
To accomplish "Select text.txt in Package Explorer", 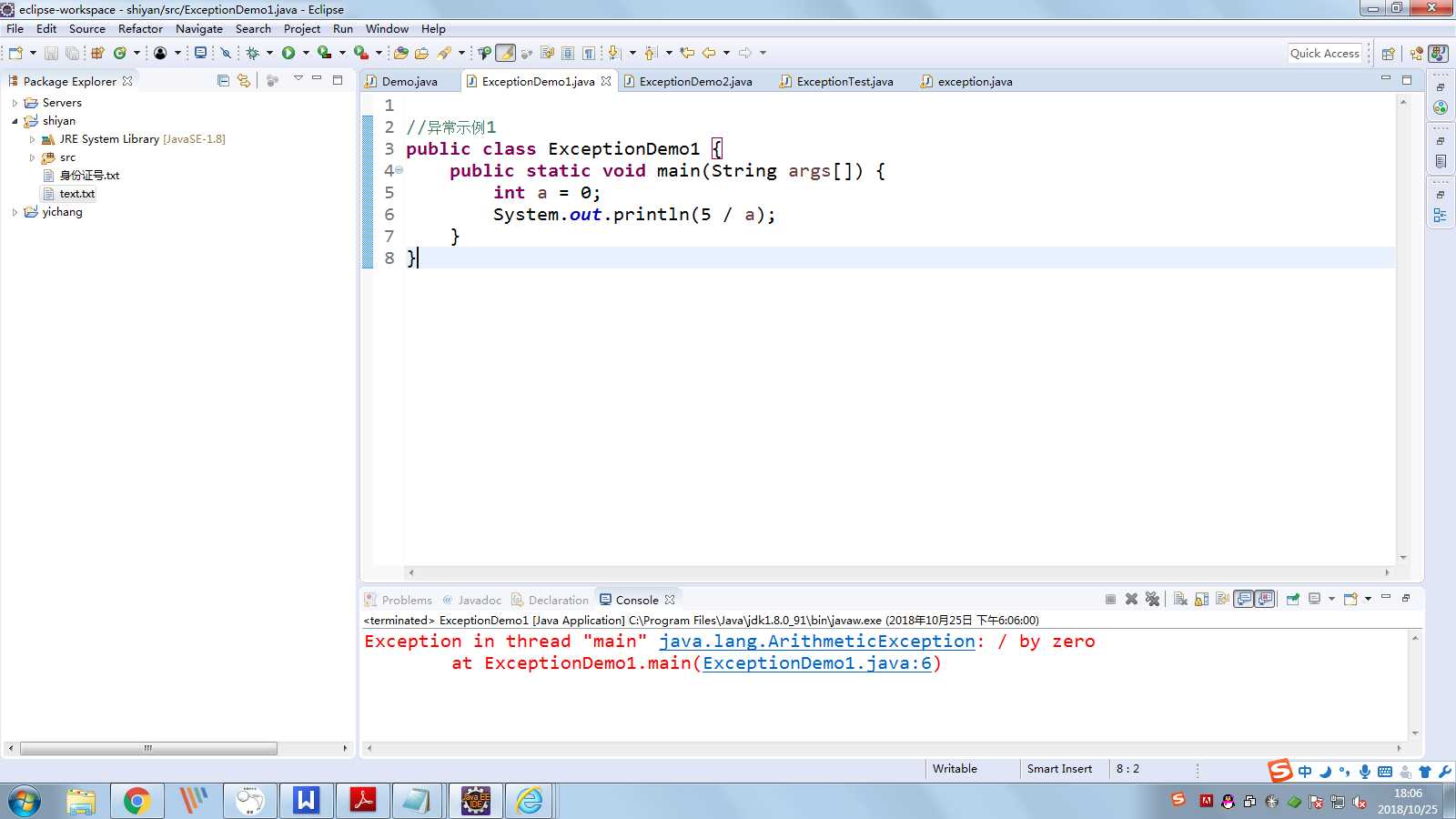I will point(77,194).
